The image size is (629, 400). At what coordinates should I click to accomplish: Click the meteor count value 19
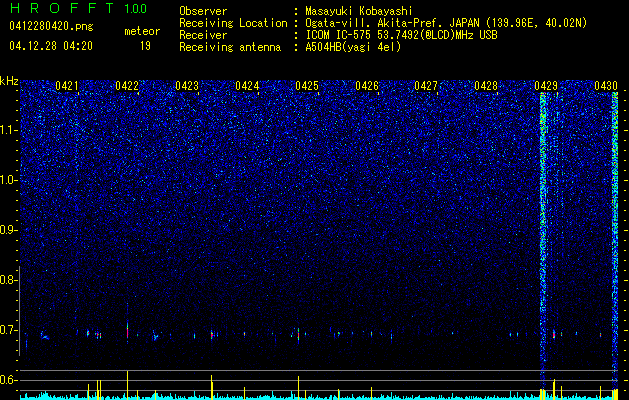[x=145, y=46]
